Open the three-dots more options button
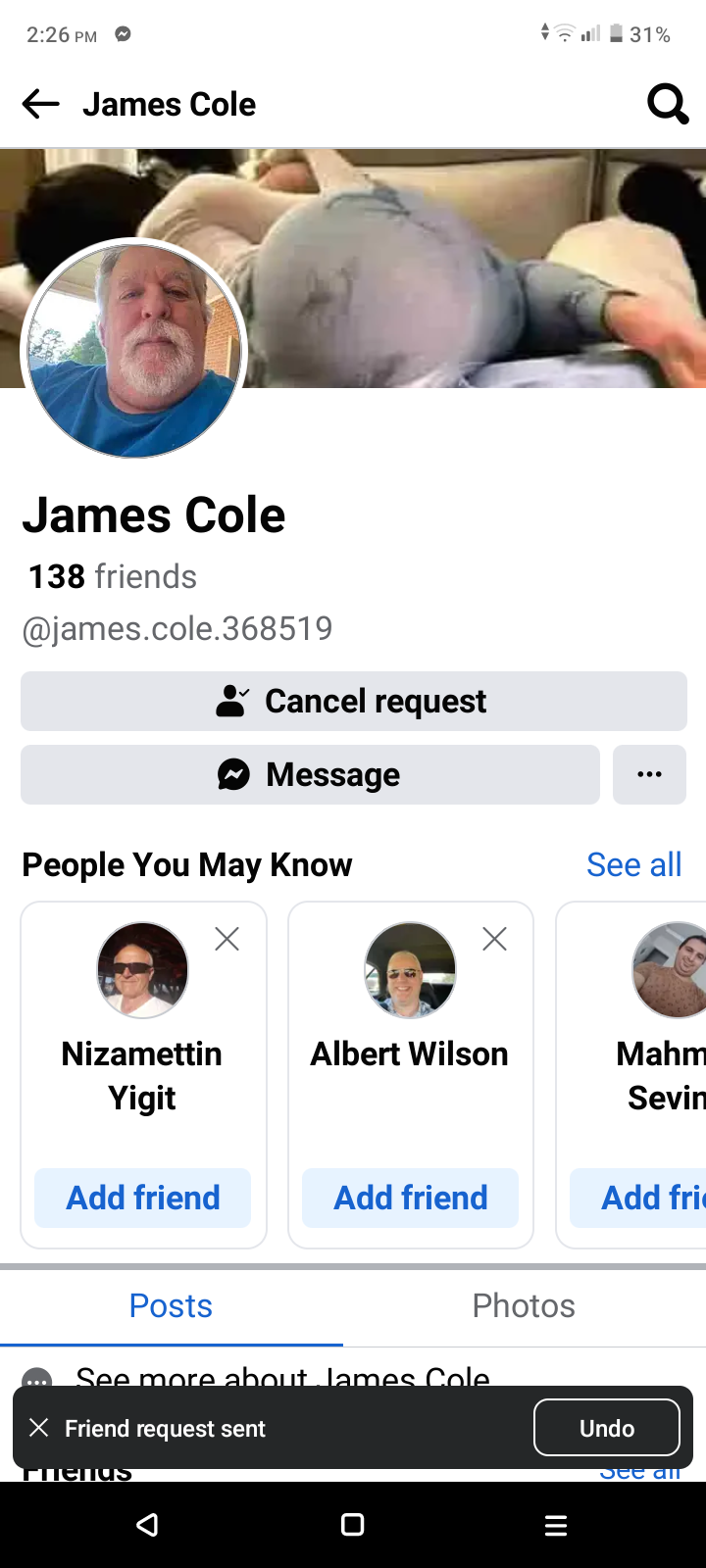The image size is (706, 1568). pyautogui.click(x=649, y=774)
